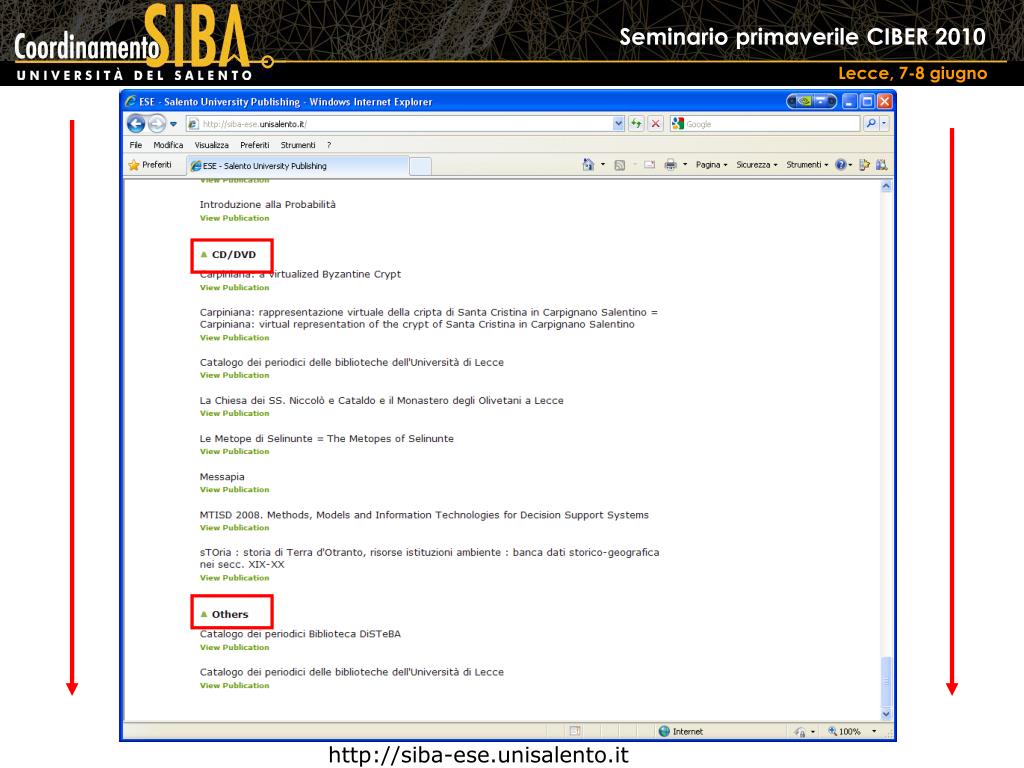The height and width of the screenshot is (768, 1024).
Task: Open the blue Help question mark icon
Action: pos(841,165)
